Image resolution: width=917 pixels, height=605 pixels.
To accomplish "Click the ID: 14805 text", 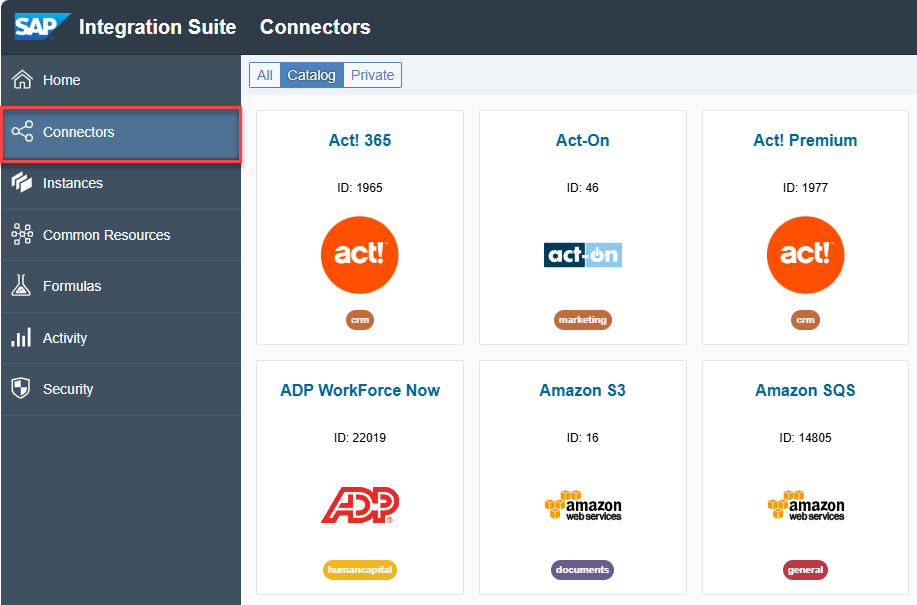I will 805,438.
